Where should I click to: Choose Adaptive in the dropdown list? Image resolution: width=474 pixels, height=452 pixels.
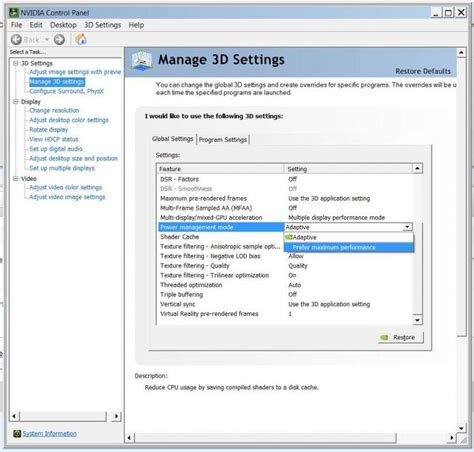pos(349,237)
